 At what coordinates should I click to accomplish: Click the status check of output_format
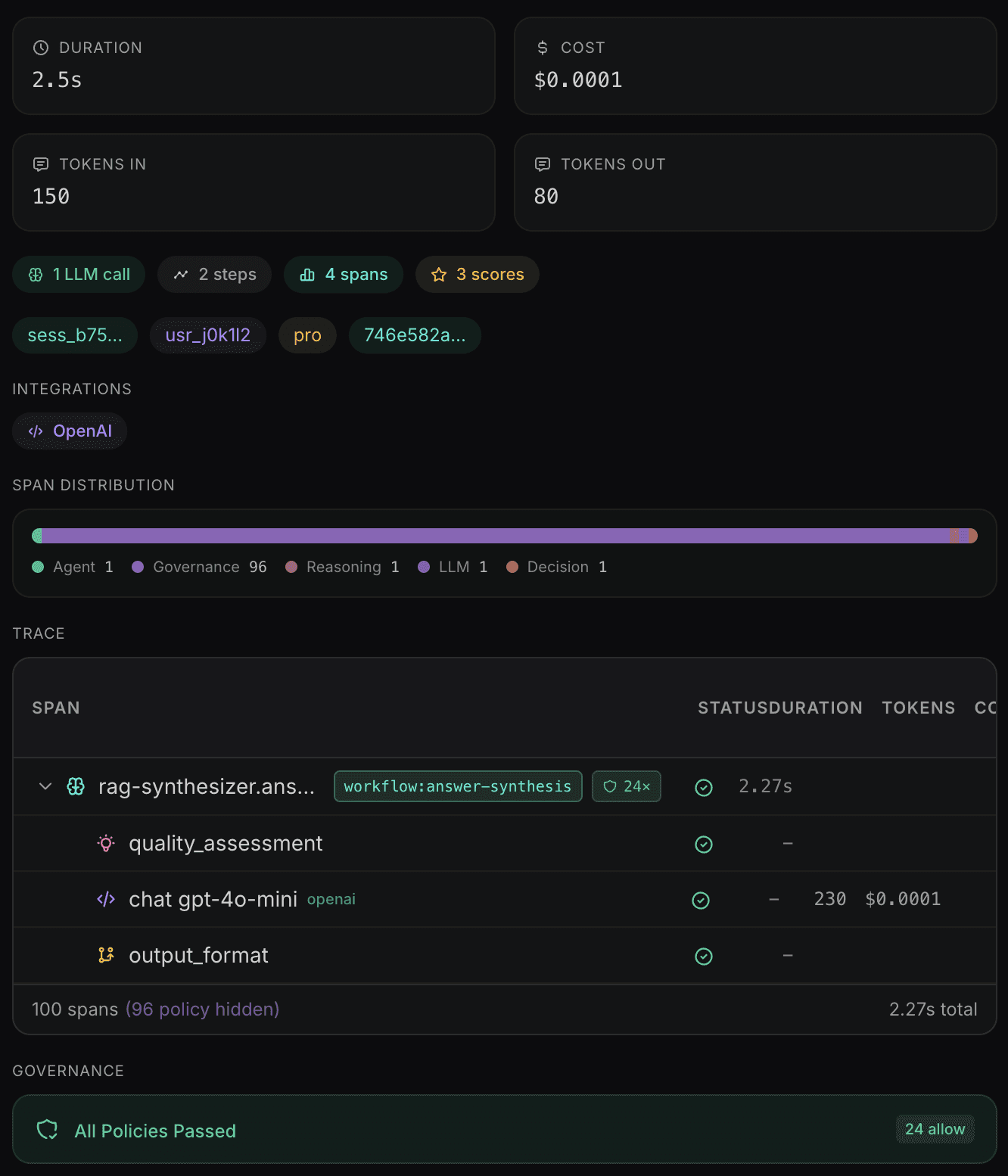(x=704, y=956)
